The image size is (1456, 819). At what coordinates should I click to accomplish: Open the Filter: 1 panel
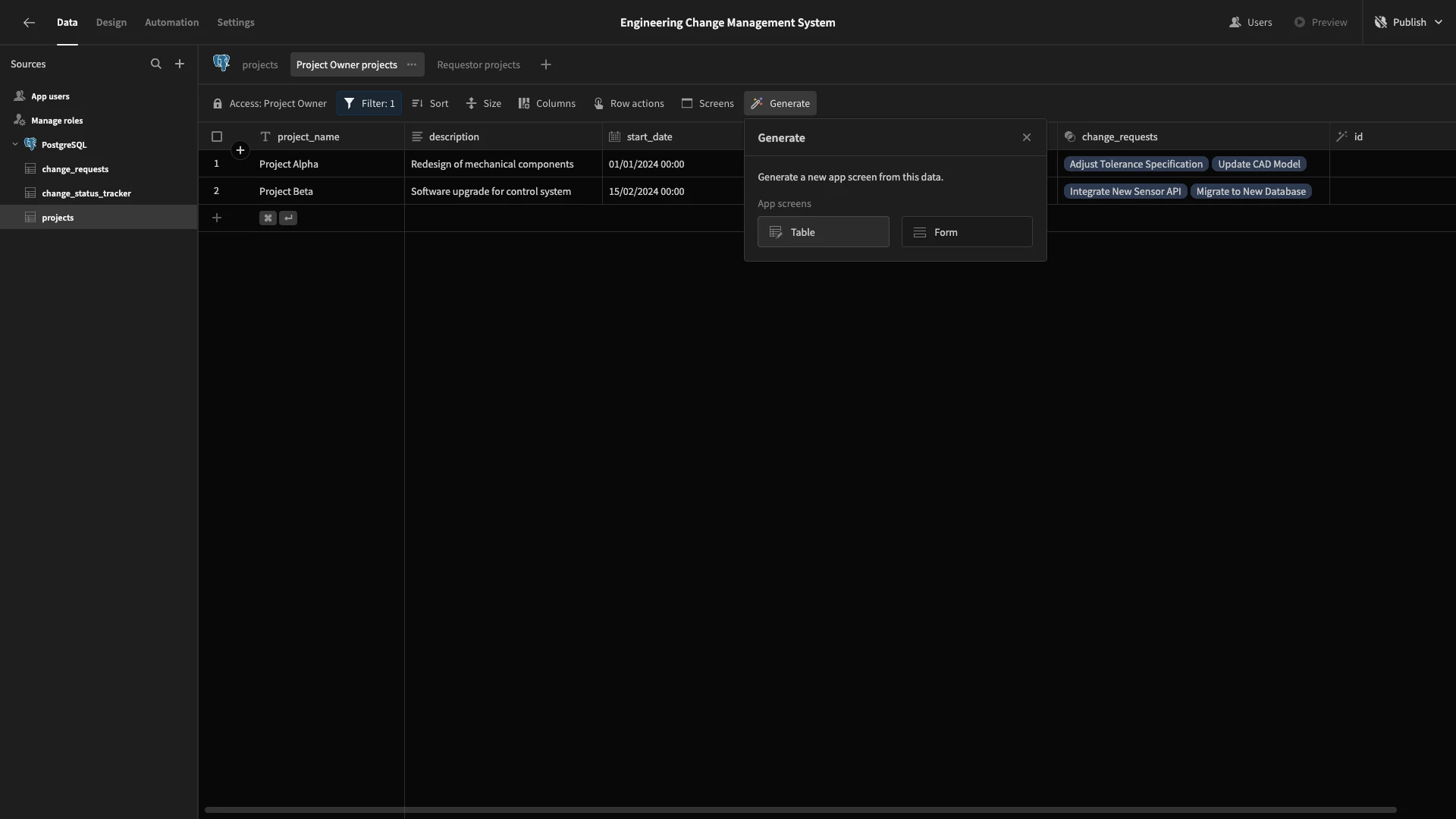[369, 104]
